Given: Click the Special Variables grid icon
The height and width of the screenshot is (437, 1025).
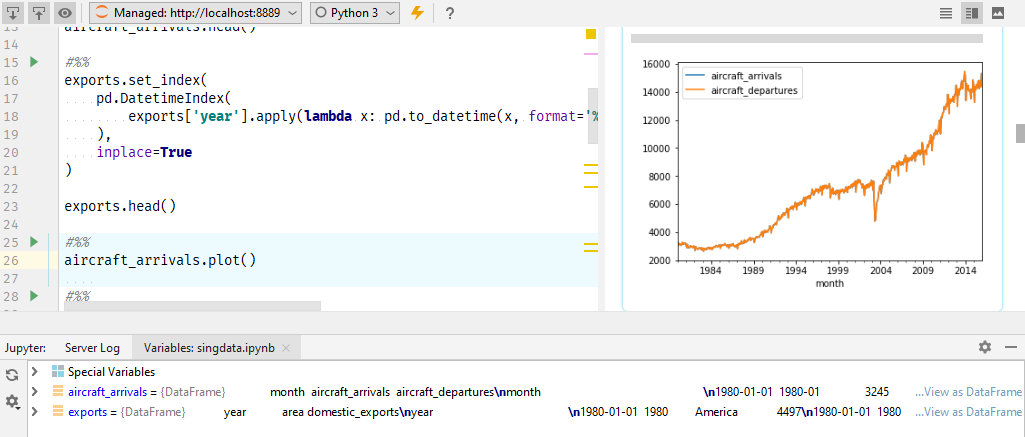Looking at the screenshot, I should 58,372.
